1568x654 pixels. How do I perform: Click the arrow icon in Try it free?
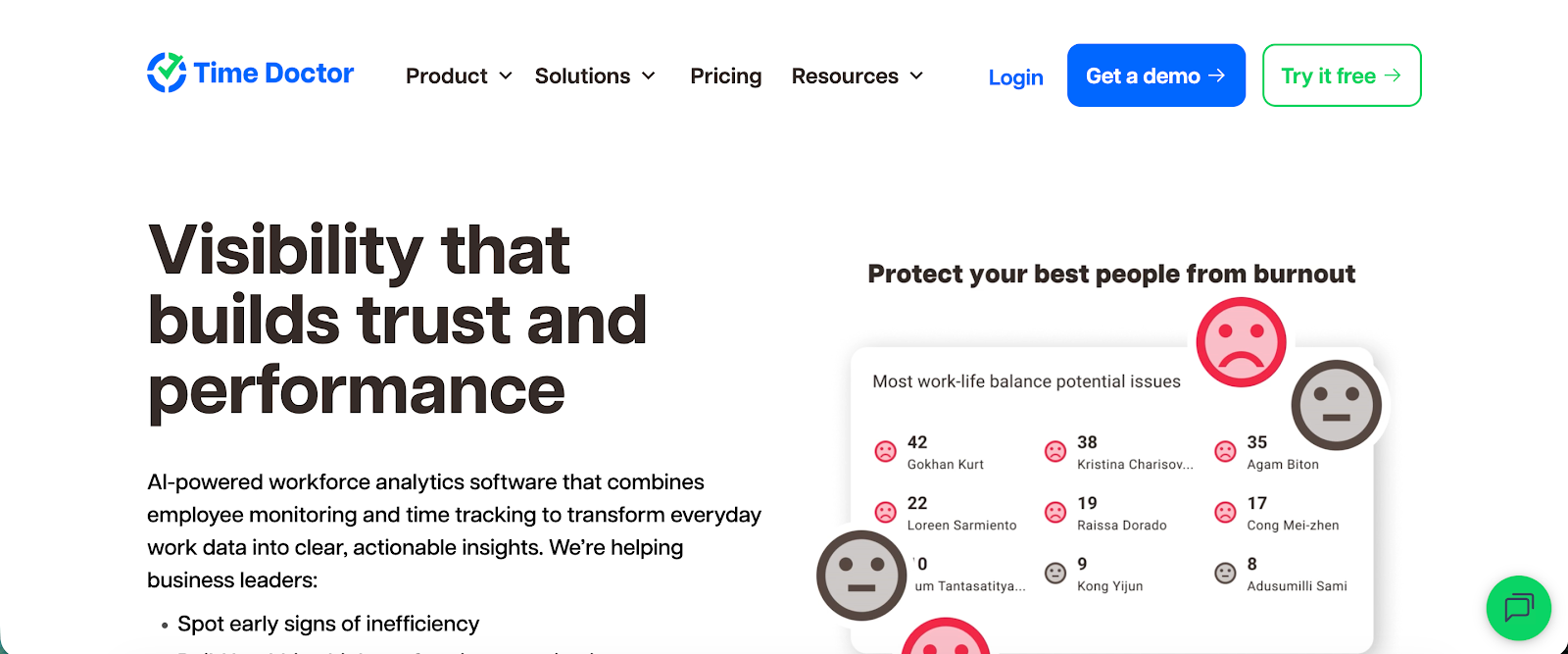pos(1393,75)
